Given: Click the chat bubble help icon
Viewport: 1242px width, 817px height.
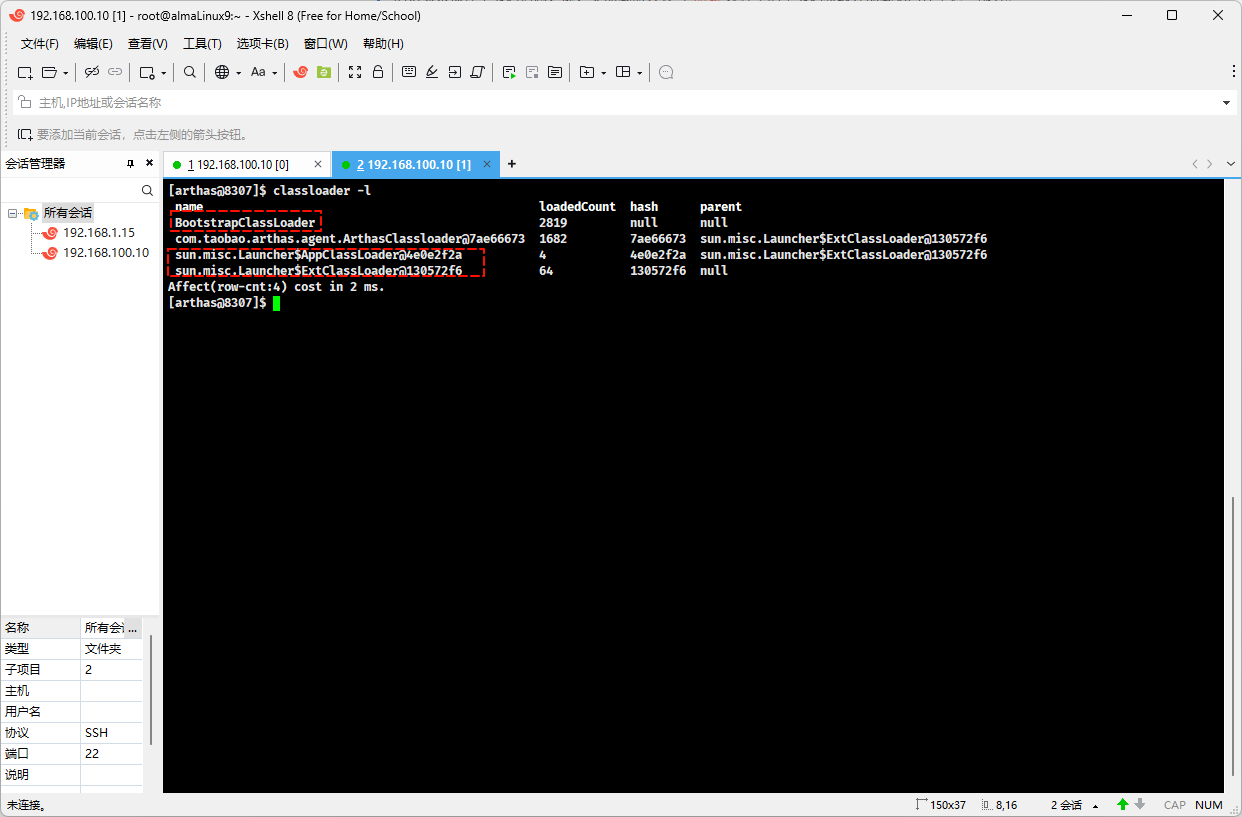Looking at the screenshot, I should pyautogui.click(x=666, y=72).
